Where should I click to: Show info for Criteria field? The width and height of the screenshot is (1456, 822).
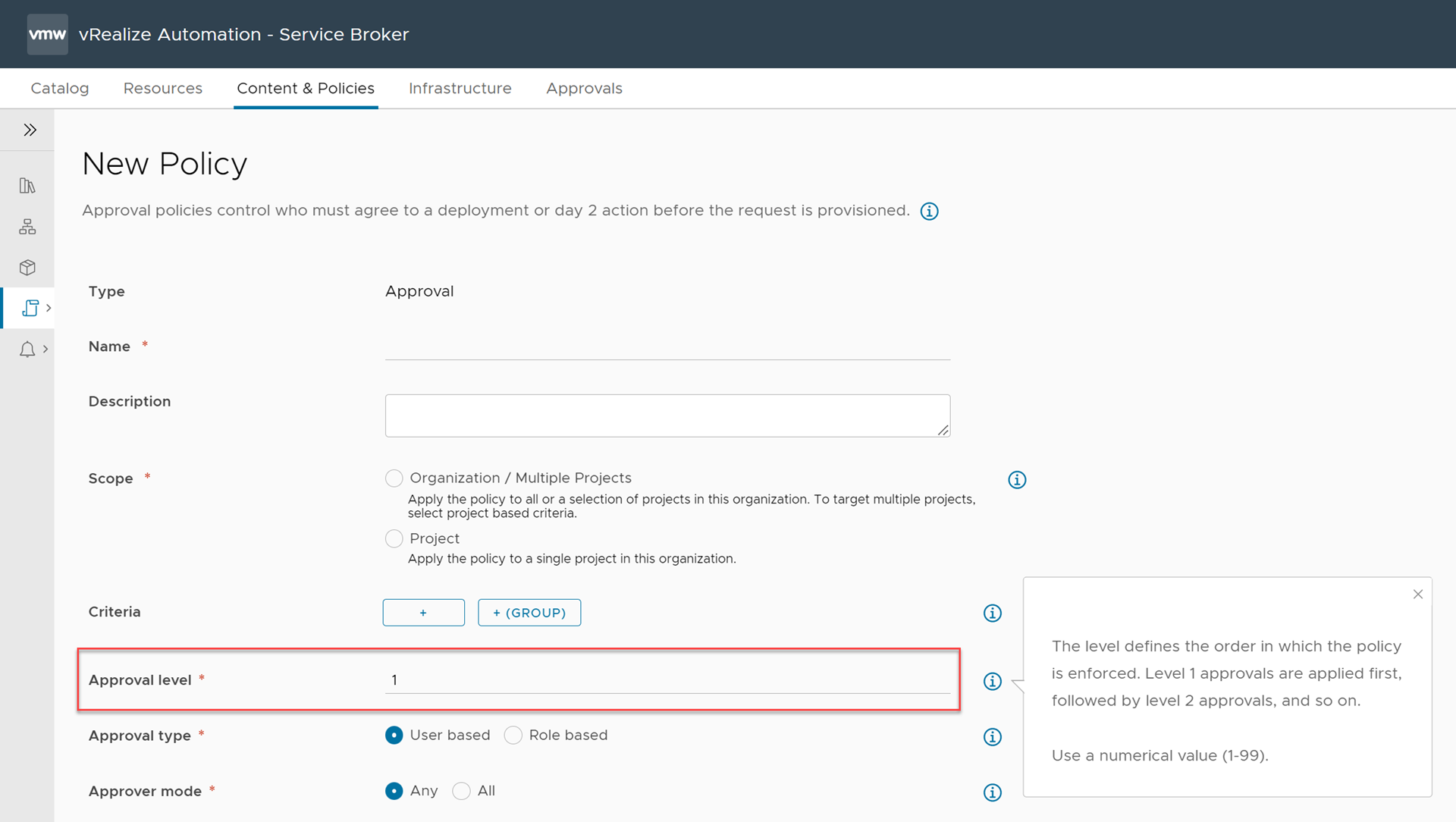click(x=992, y=613)
